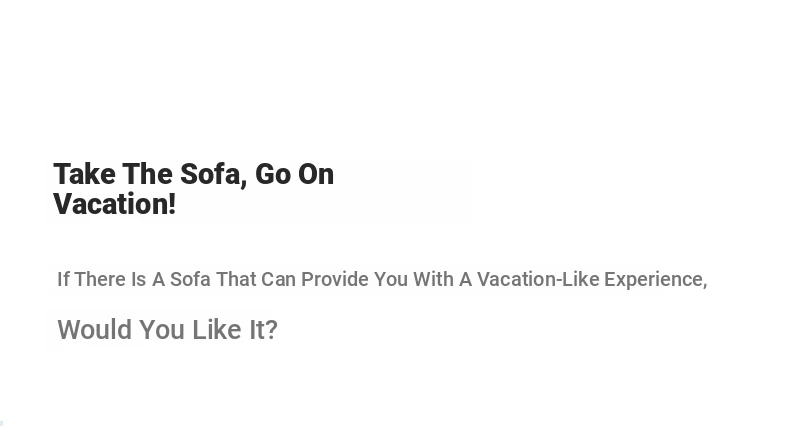Click the word 'Experience,' in the subtitle
This screenshot has height=426, width=790.
pos(655,280)
